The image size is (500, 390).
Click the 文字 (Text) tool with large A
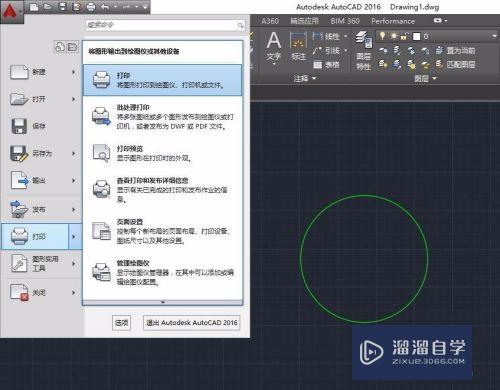(274, 47)
